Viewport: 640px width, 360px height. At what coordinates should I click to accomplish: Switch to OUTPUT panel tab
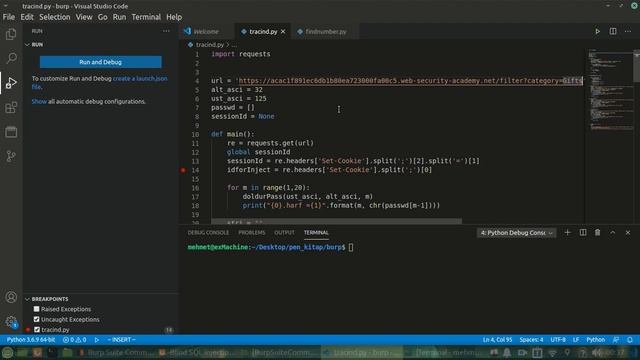click(x=284, y=233)
